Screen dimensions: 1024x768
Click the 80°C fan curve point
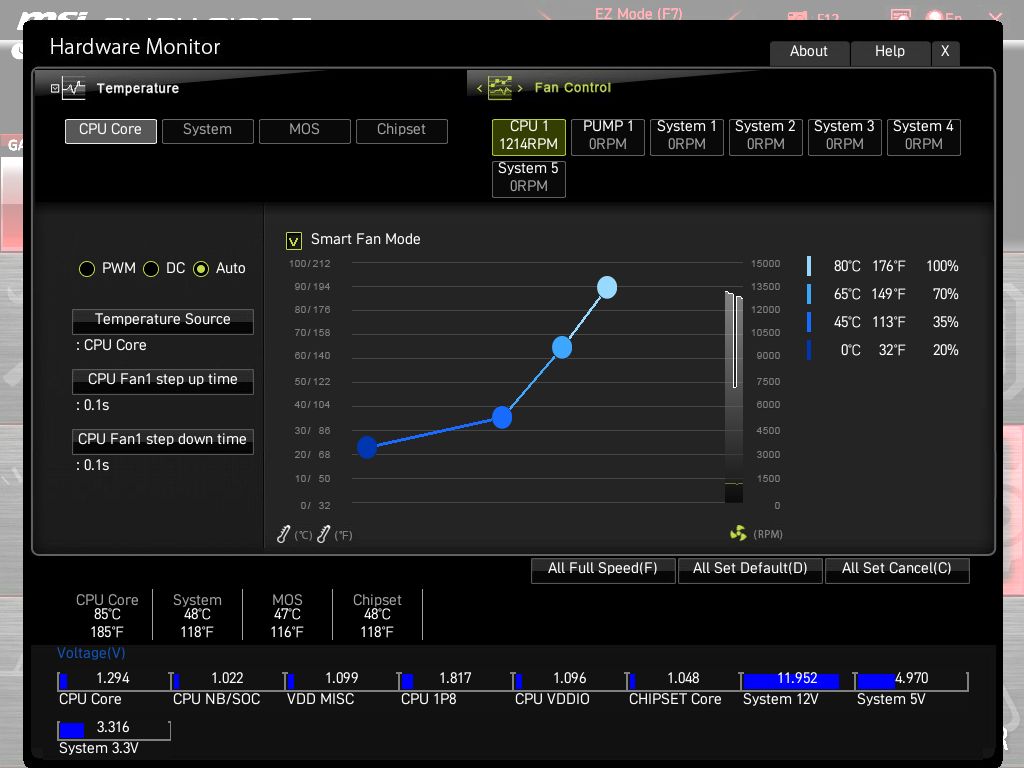607,287
